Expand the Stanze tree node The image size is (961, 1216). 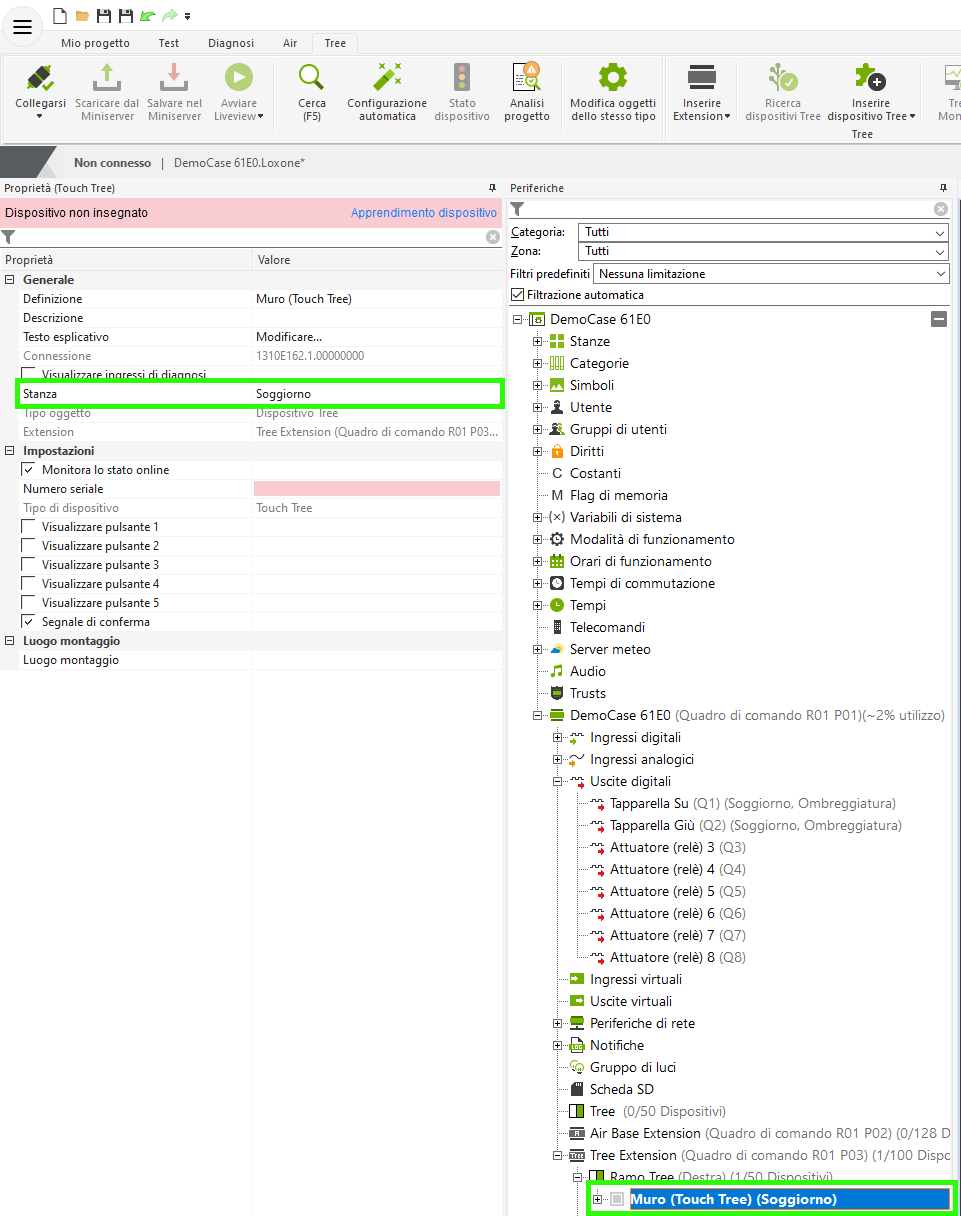[538, 342]
